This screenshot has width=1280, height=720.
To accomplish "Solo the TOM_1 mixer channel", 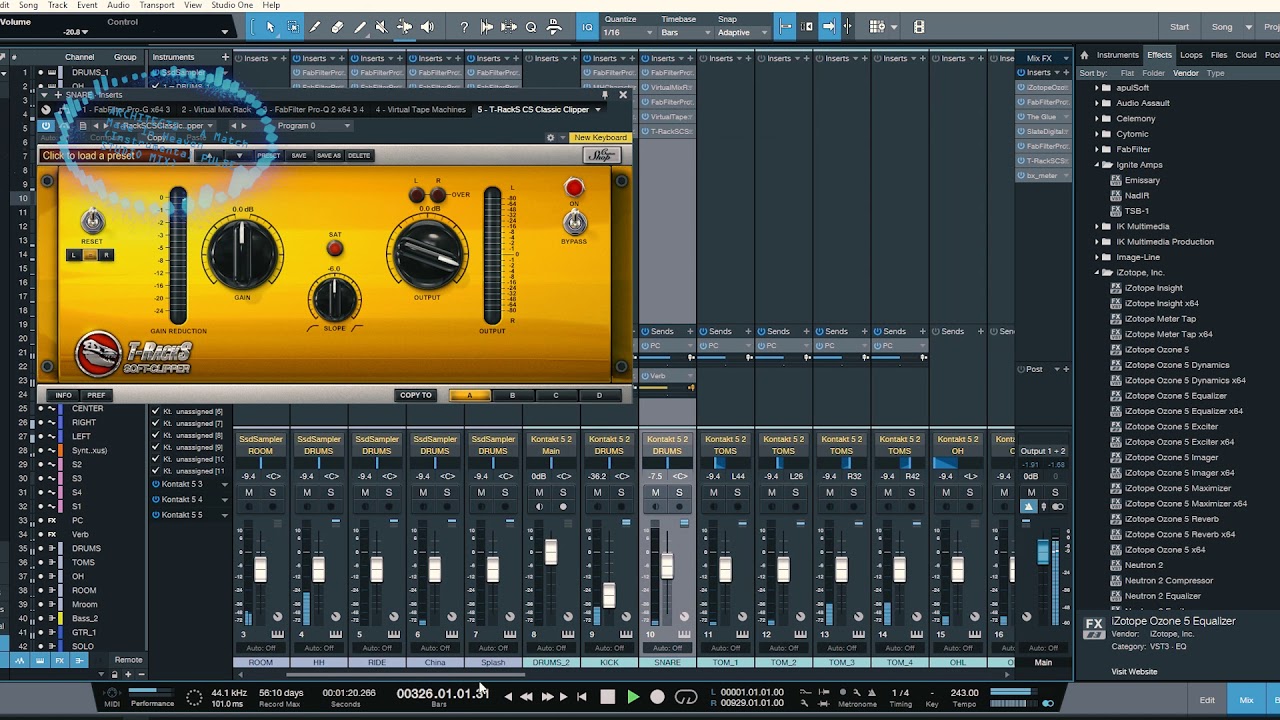I will [x=737, y=492].
